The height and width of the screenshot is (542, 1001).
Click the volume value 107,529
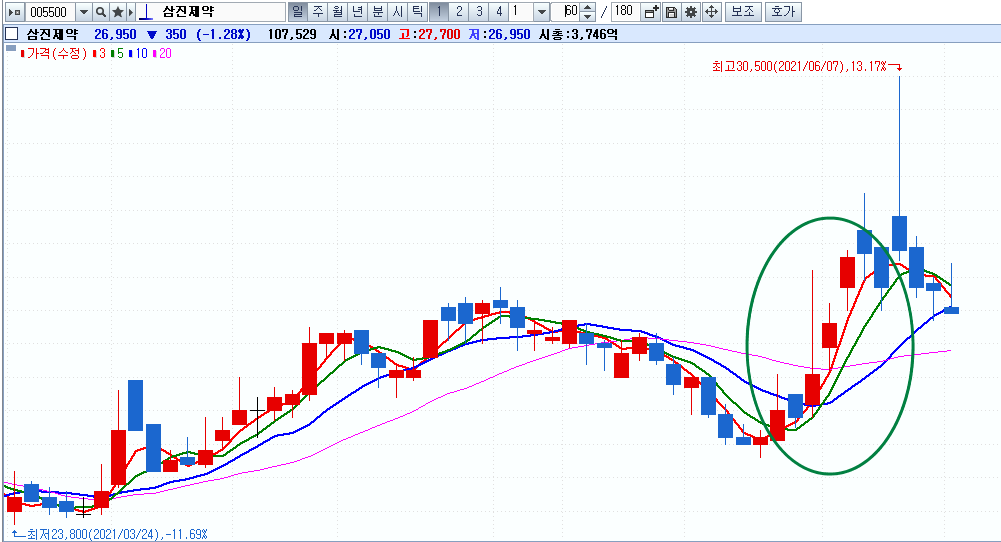pyautogui.click(x=292, y=34)
